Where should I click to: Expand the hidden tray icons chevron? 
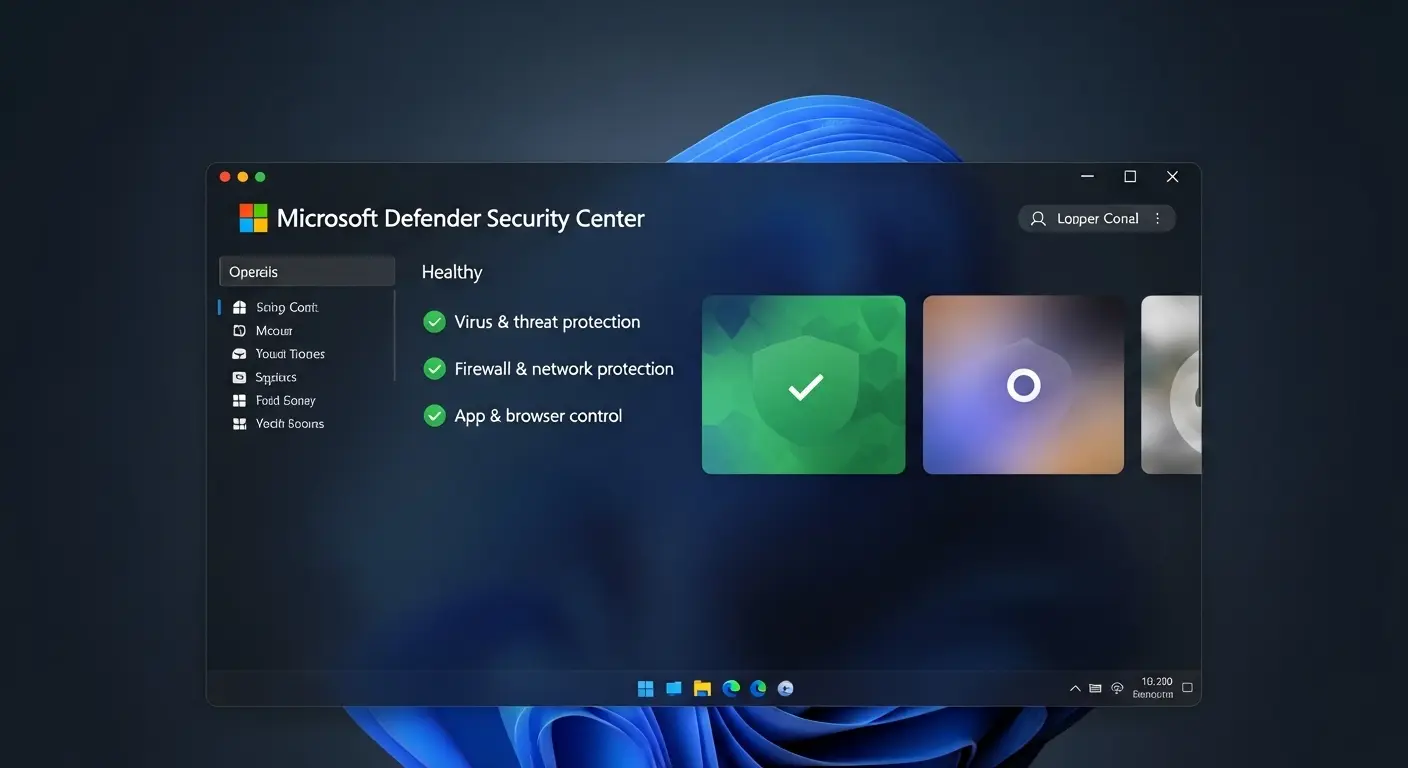tap(1075, 688)
